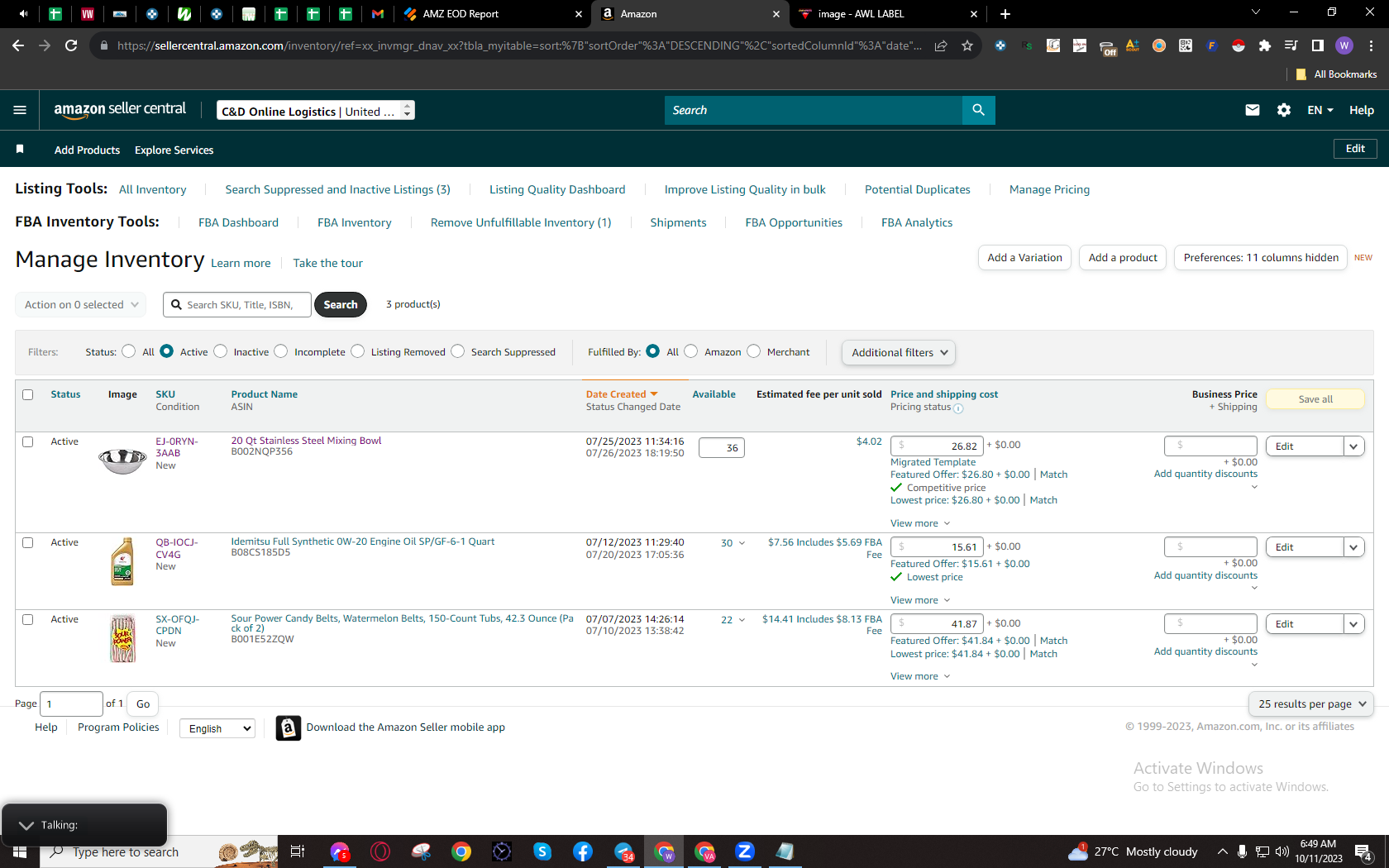Image resolution: width=1389 pixels, height=868 pixels.
Task: Open Edit dropdown arrow for Mixing Bowl row
Action: [1353, 446]
